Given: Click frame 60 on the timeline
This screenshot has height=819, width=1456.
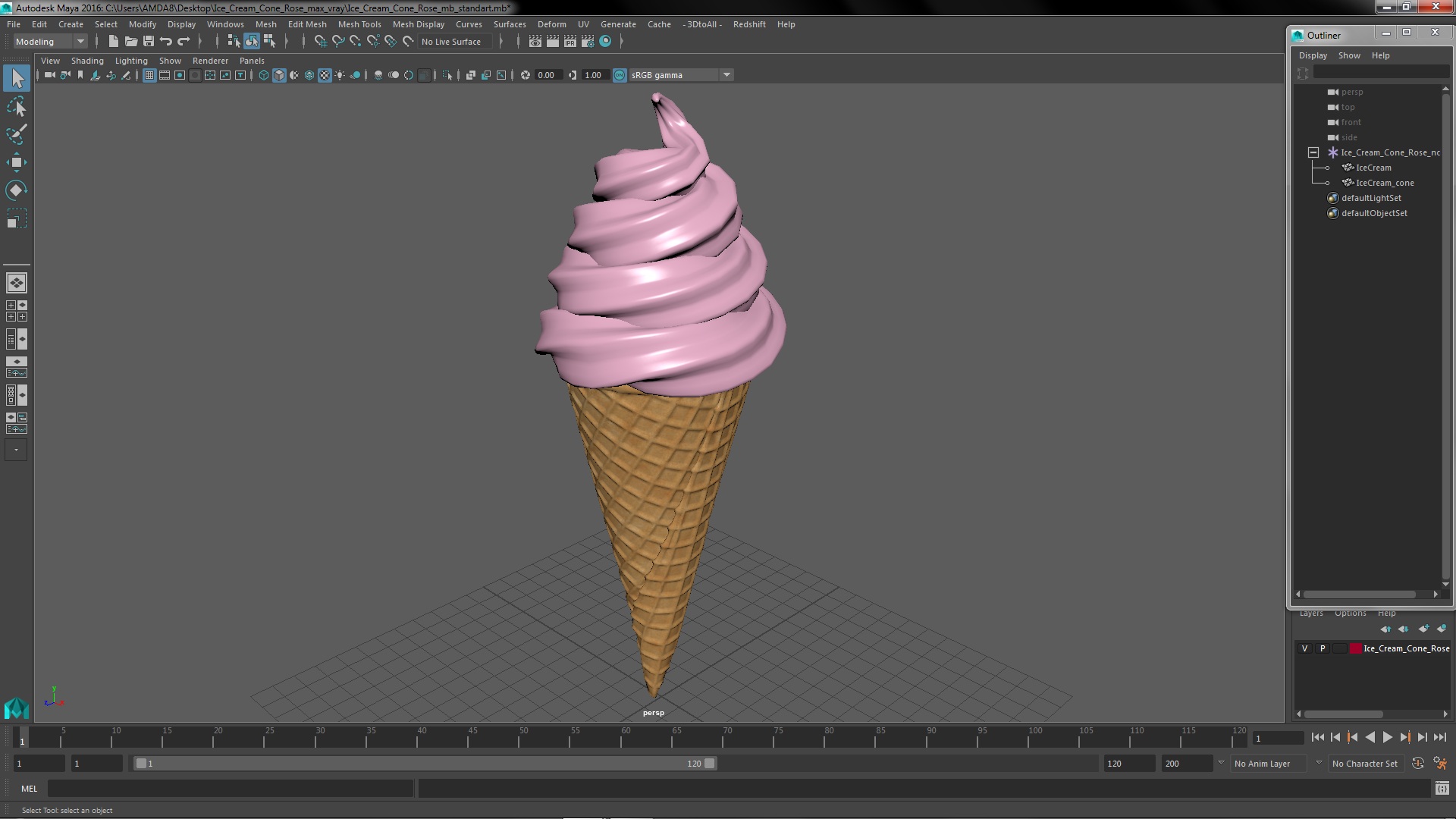Looking at the screenshot, I should (626, 738).
